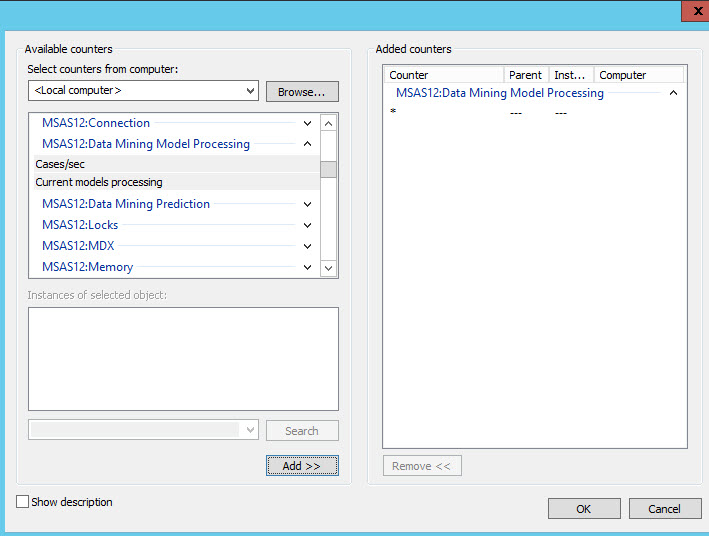Cancel the add counters dialog

[664, 509]
